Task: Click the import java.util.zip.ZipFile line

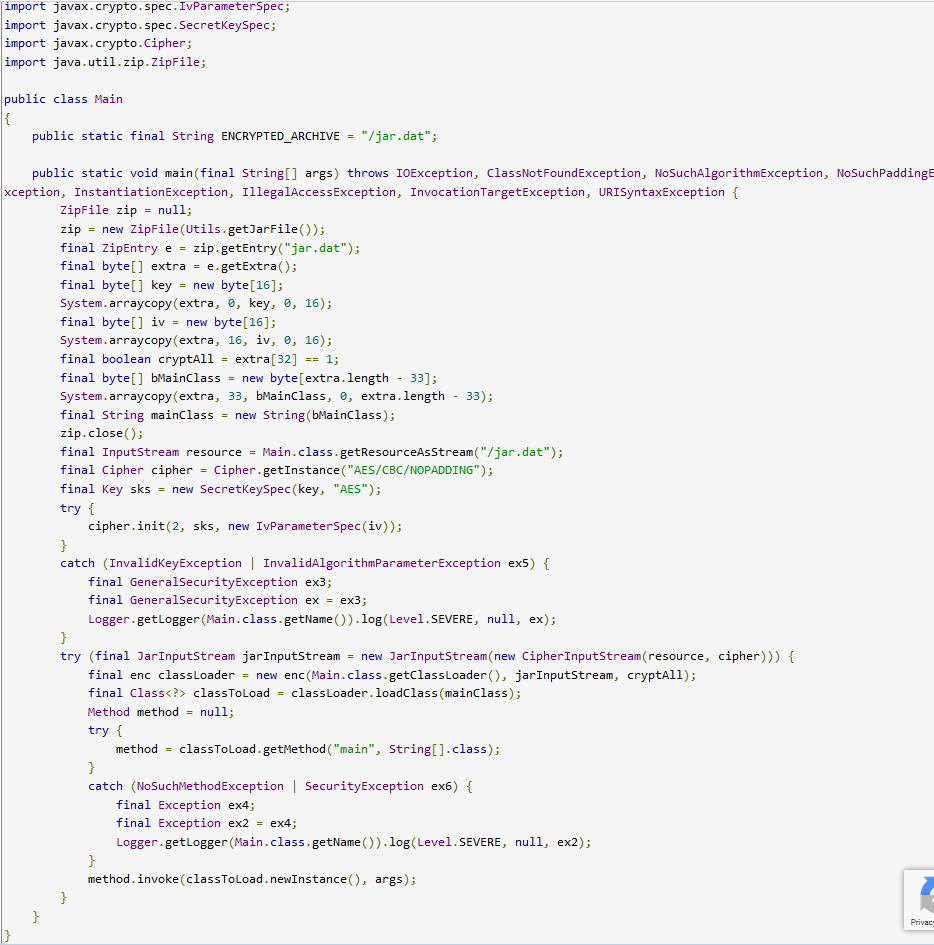Action: (105, 62)
